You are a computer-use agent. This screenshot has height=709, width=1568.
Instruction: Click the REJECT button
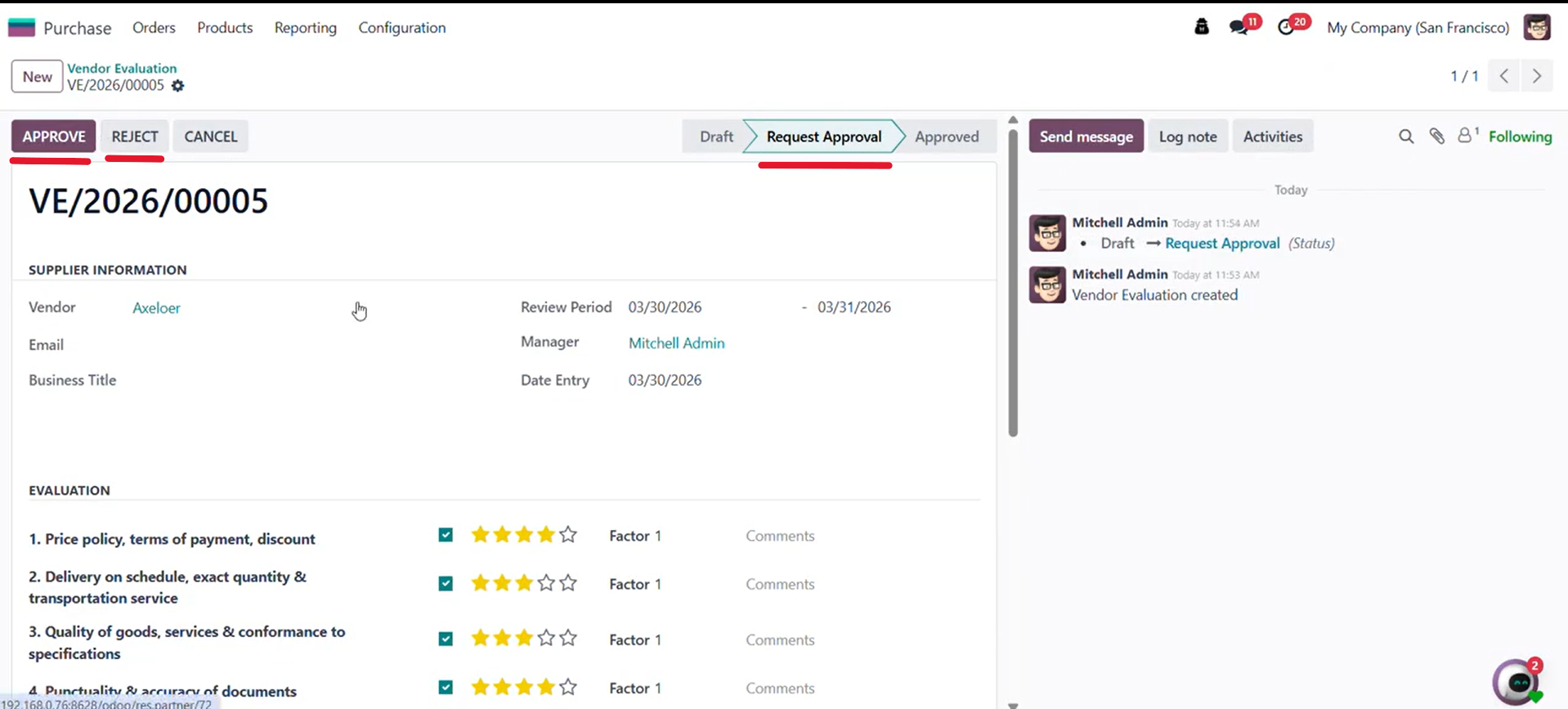tap(135, 137)
